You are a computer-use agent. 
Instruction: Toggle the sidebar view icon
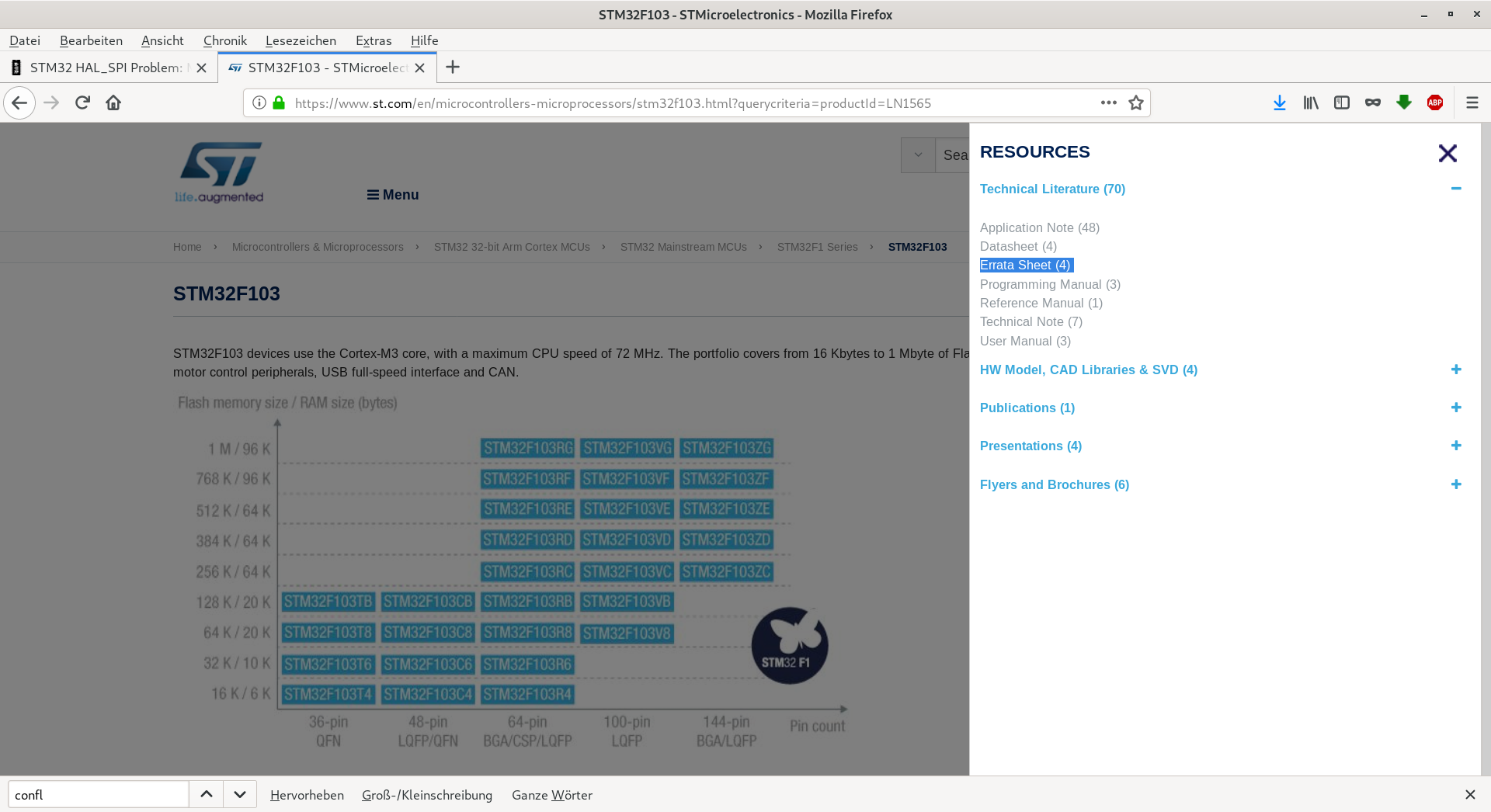tap(1342, 102)
